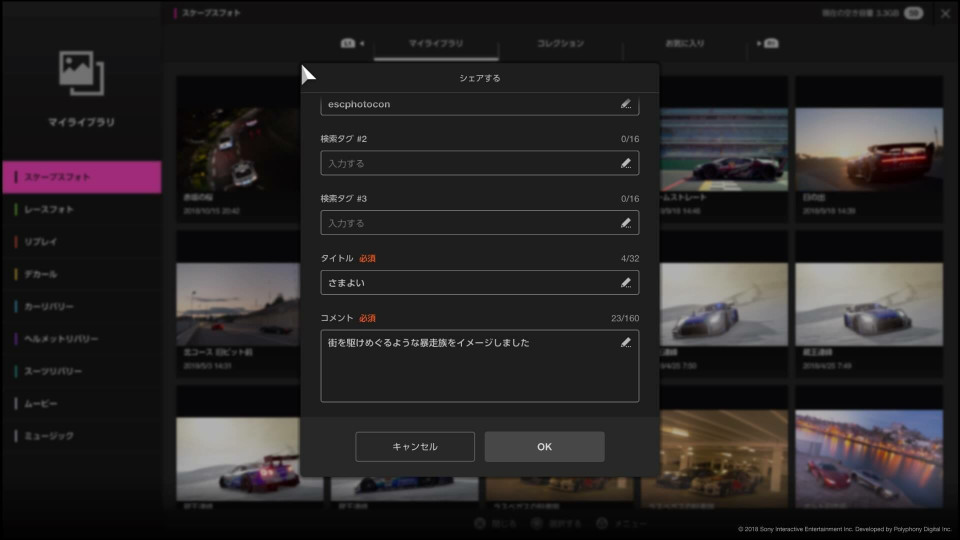Screen dimensions: 960x540
Task: Edit the comment text area
Action: [x=479, y=366]
